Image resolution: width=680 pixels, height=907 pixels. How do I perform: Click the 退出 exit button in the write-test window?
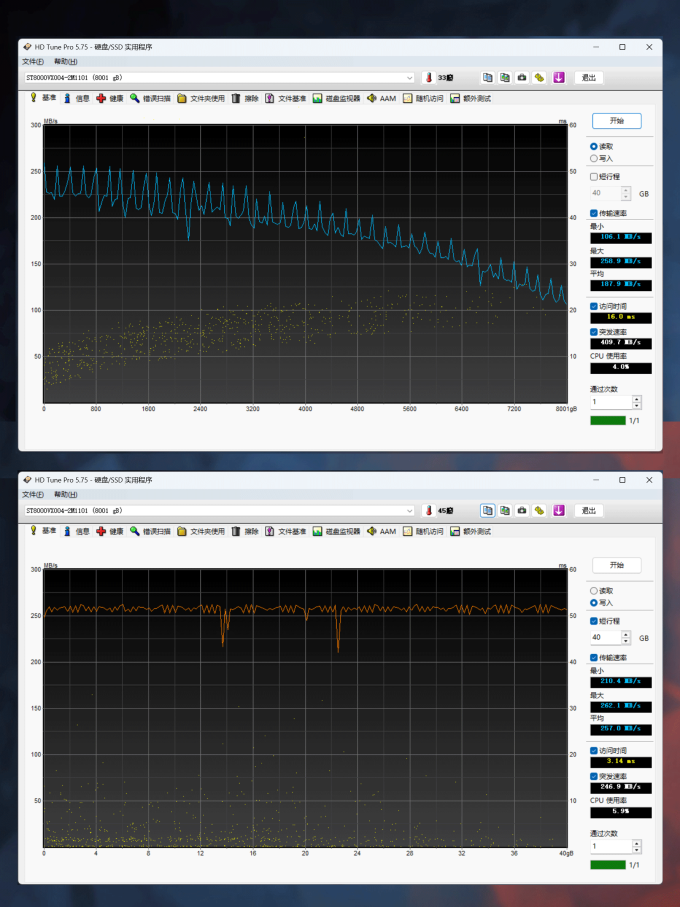[x=589, y=510]
